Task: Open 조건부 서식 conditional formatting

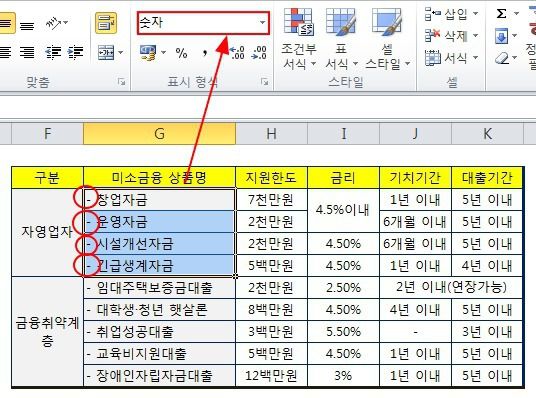Action: tap(299, 39)
